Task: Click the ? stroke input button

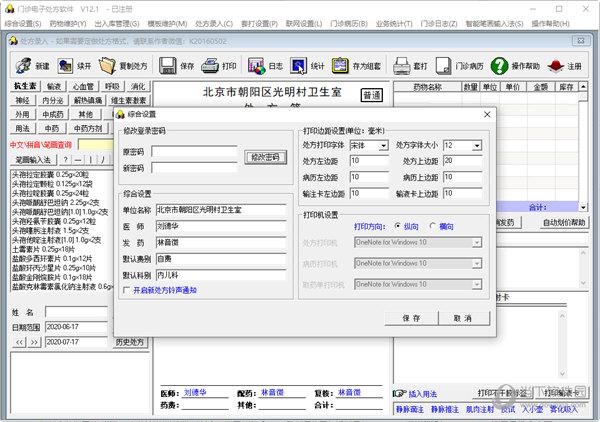Action: click(x=65, y=160)
